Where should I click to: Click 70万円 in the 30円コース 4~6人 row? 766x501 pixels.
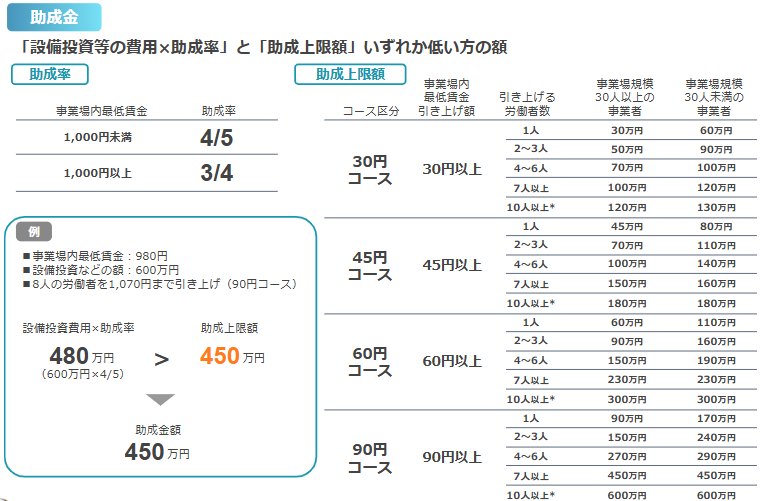click(627, 168)
